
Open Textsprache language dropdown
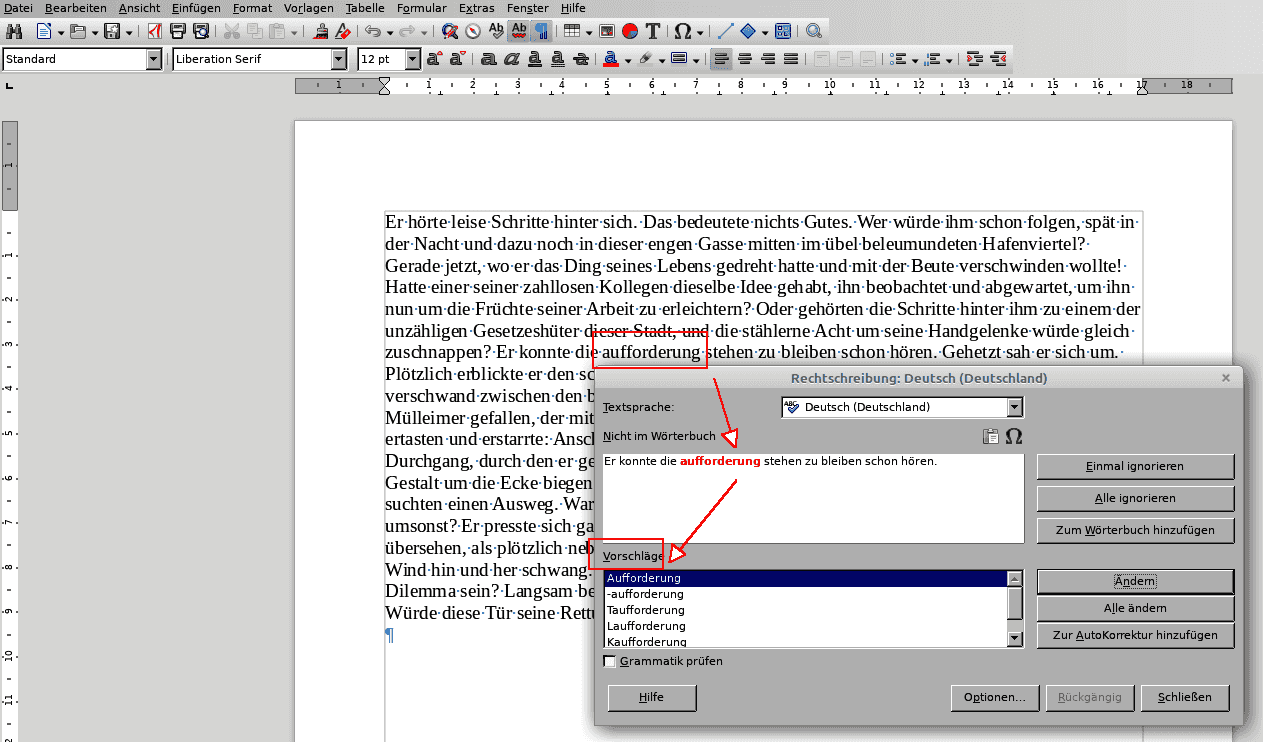pyautogui.click(x=1016, y=407)
